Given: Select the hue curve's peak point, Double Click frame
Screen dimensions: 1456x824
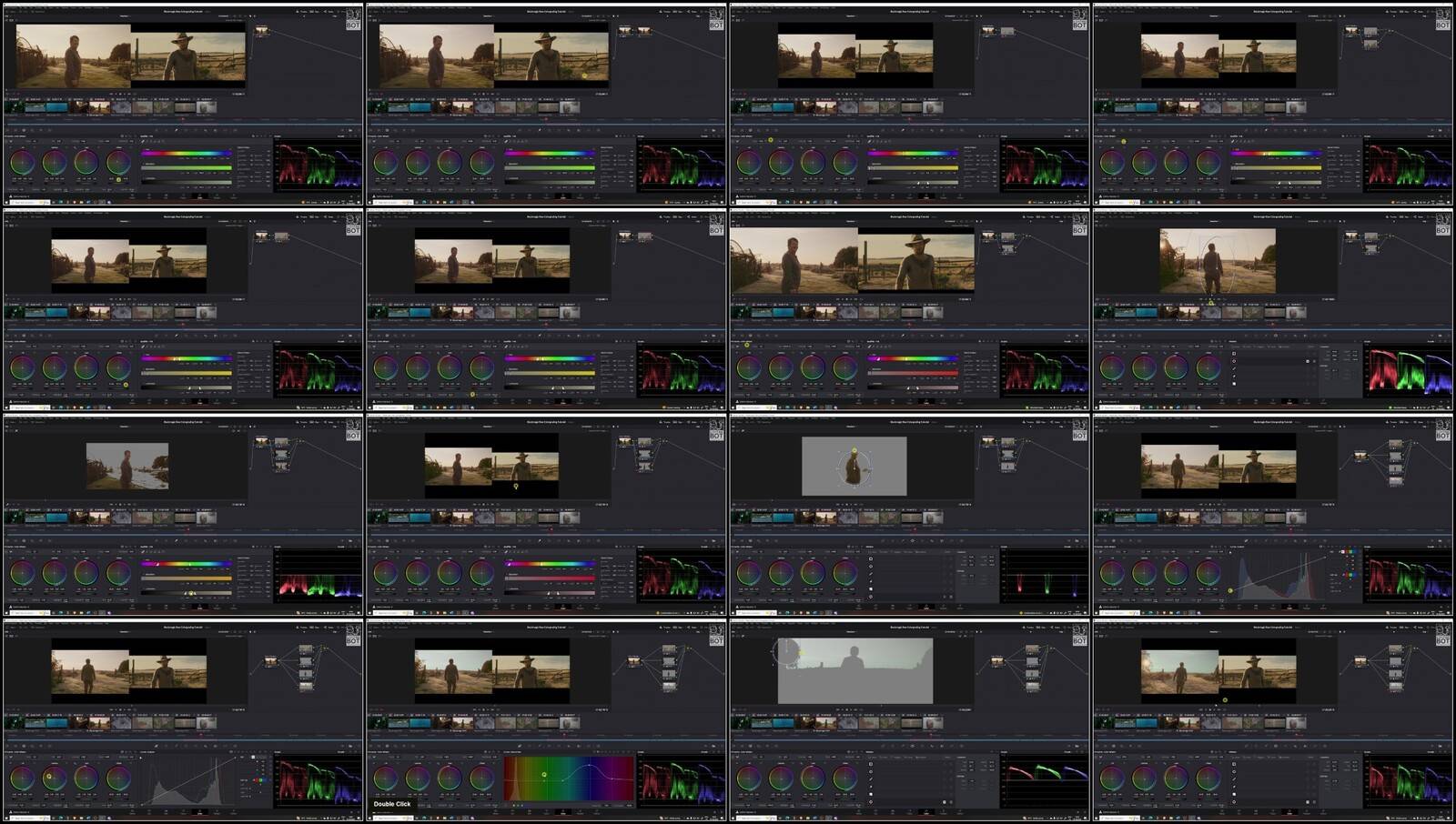Looking at the screenshot, I should point(590,766).
